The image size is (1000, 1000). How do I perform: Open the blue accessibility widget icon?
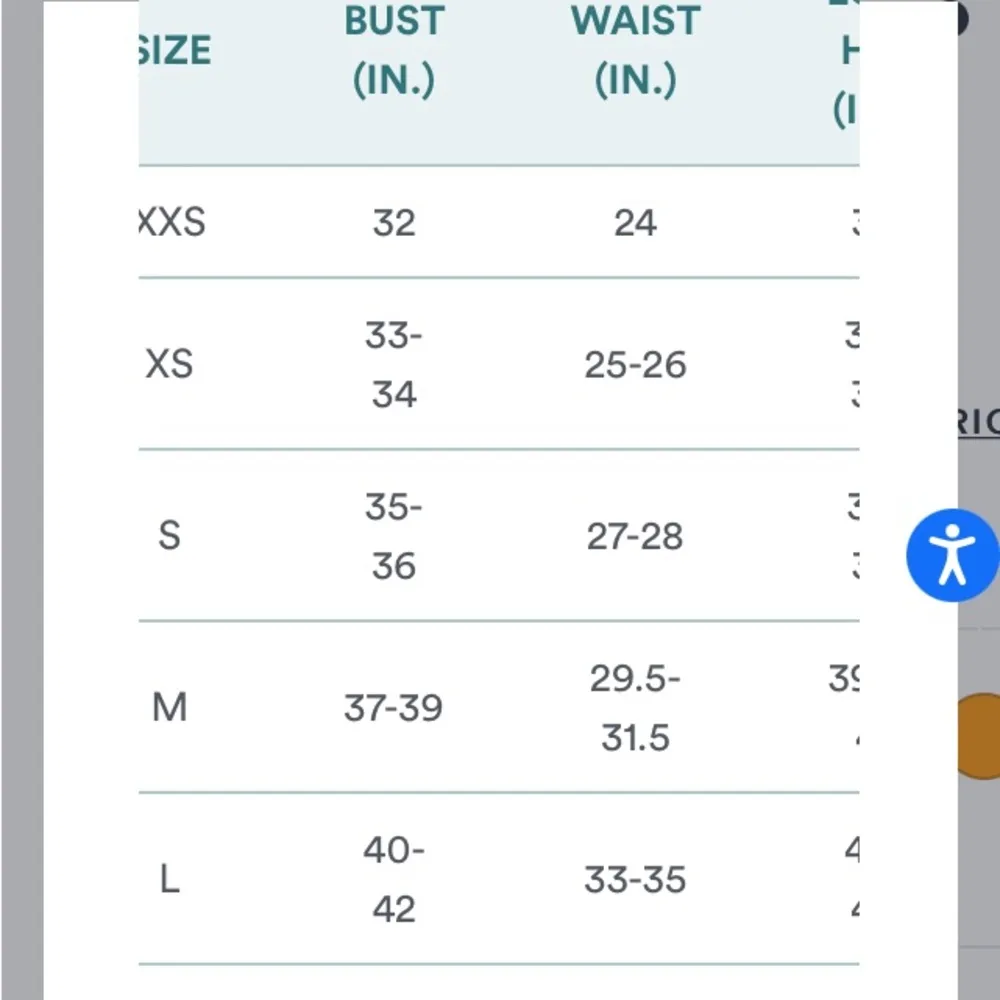952,555
